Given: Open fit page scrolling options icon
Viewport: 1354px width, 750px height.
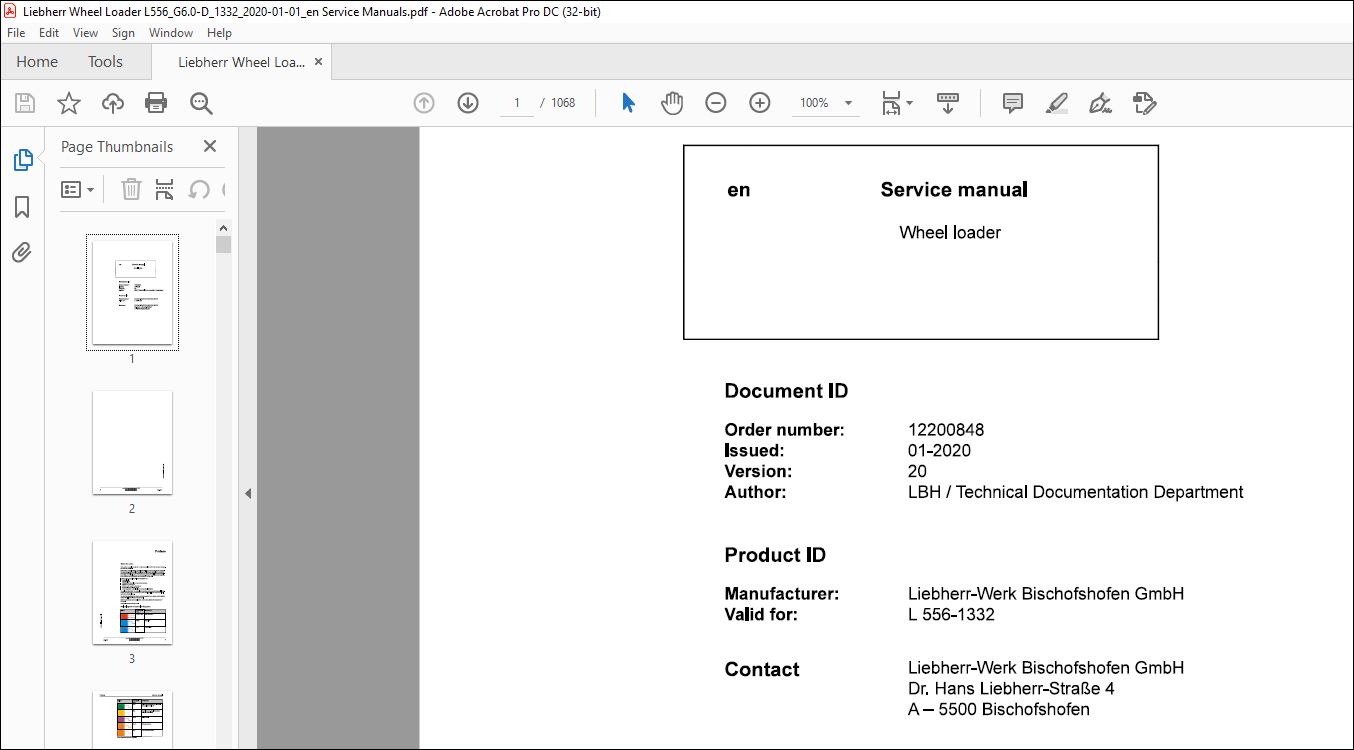Looking at the screenshot, I should pos(897,103).
